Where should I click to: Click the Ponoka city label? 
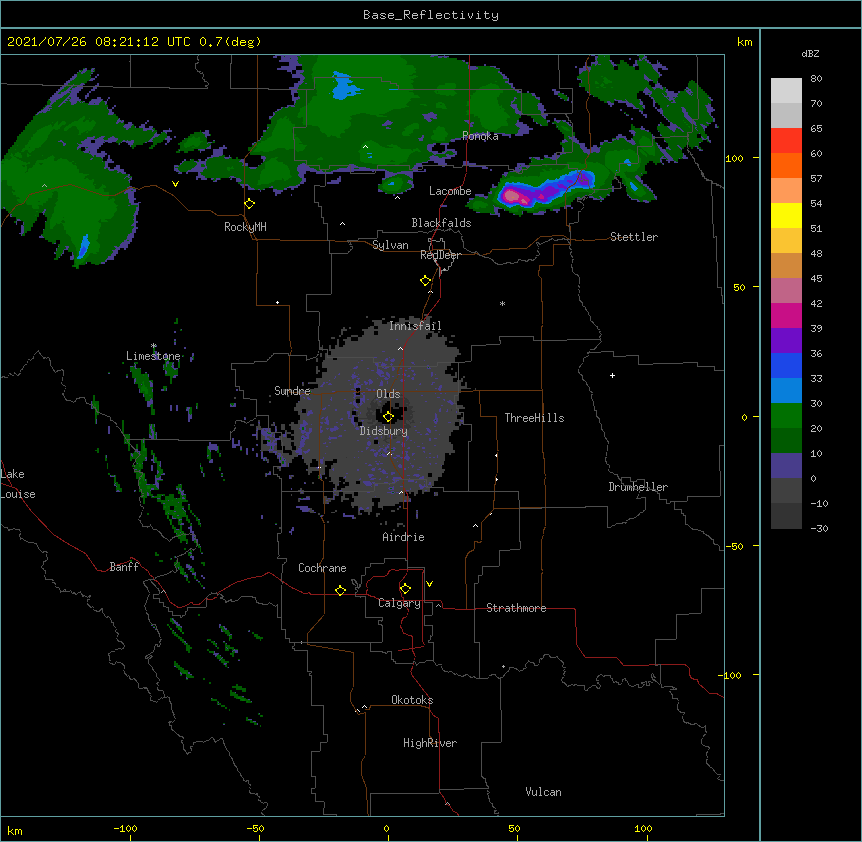(480, 136)
